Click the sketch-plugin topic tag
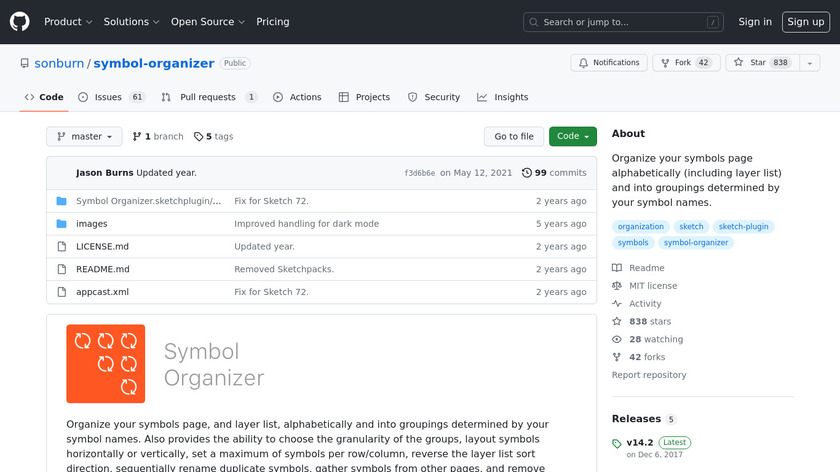The height and width of the screenshot is (472, 840). tap(743, 227)
